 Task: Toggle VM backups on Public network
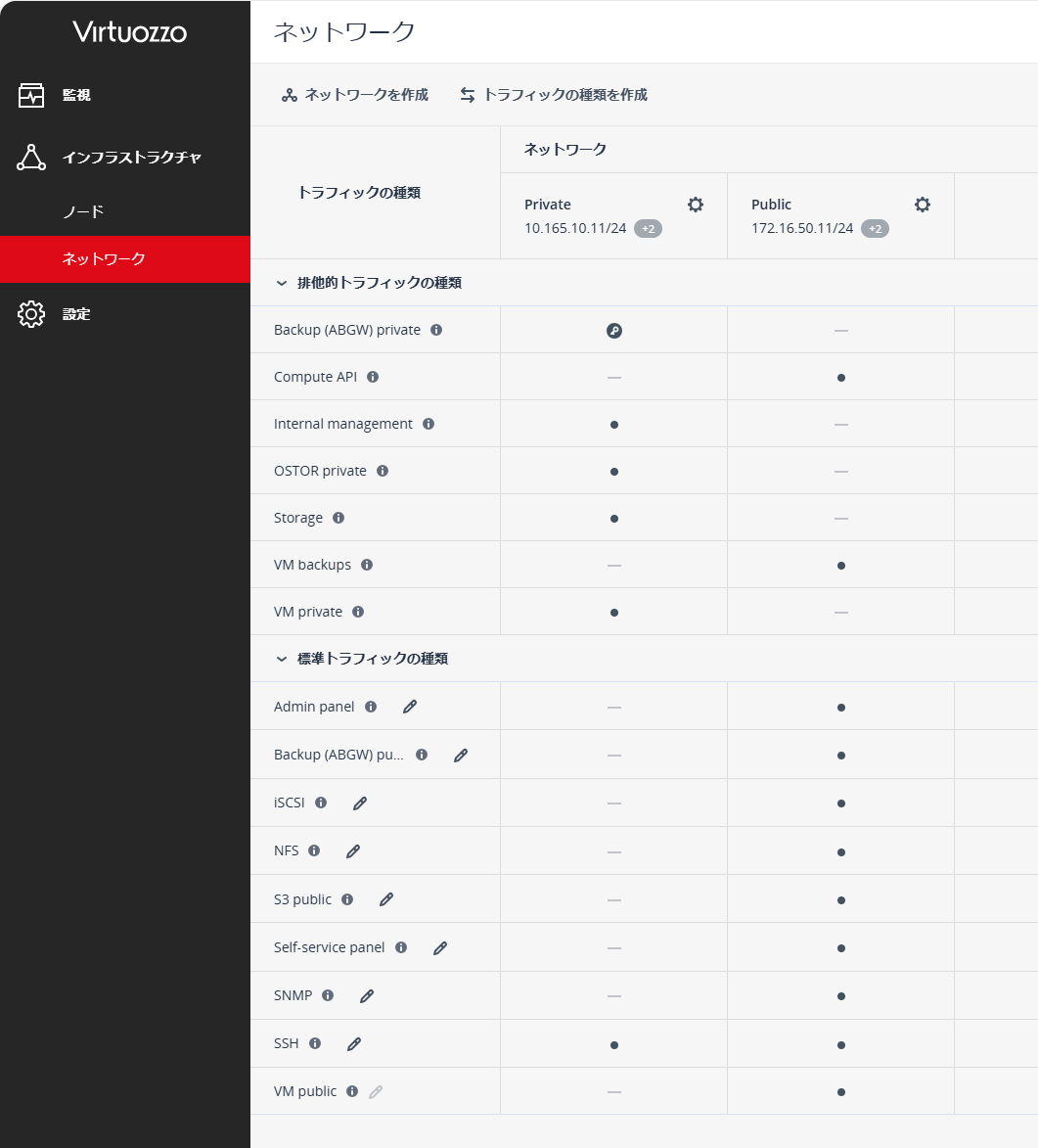841,566
